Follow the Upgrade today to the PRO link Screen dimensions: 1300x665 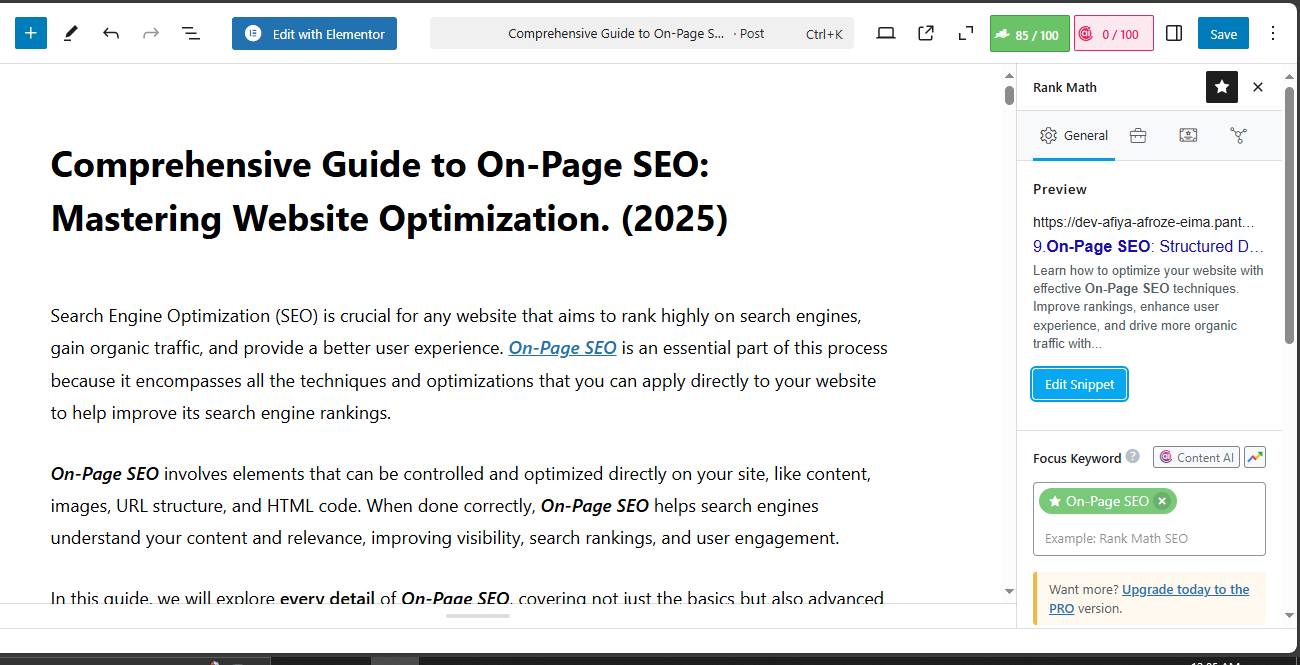(1185, 589)
